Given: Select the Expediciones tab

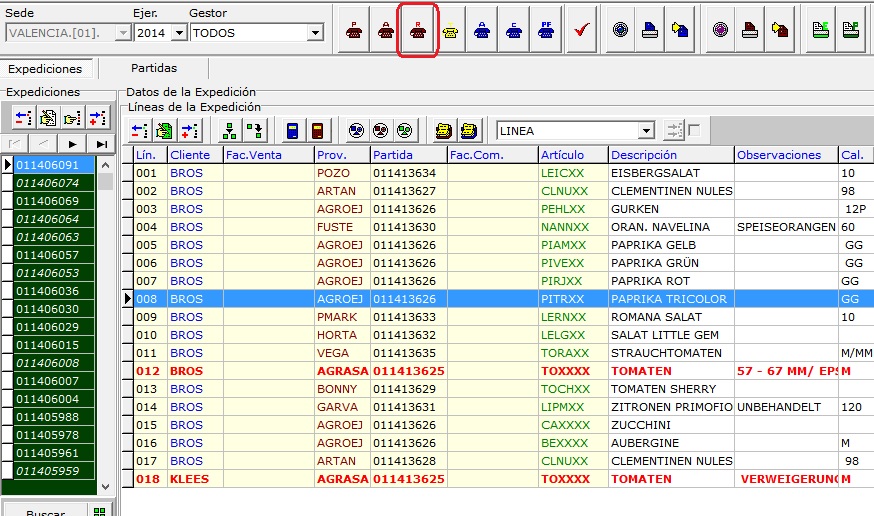Looking at the screenshot, I should 45,69.
